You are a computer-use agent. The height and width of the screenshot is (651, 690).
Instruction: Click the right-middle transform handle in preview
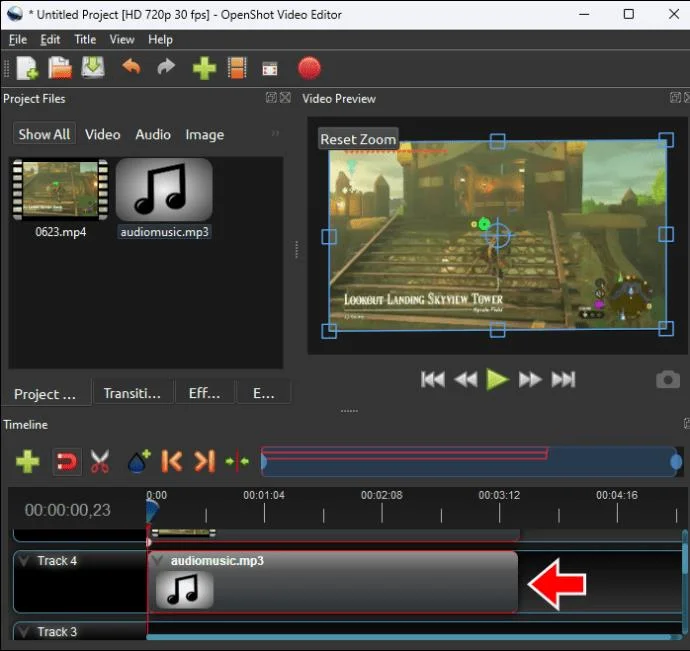666,234
